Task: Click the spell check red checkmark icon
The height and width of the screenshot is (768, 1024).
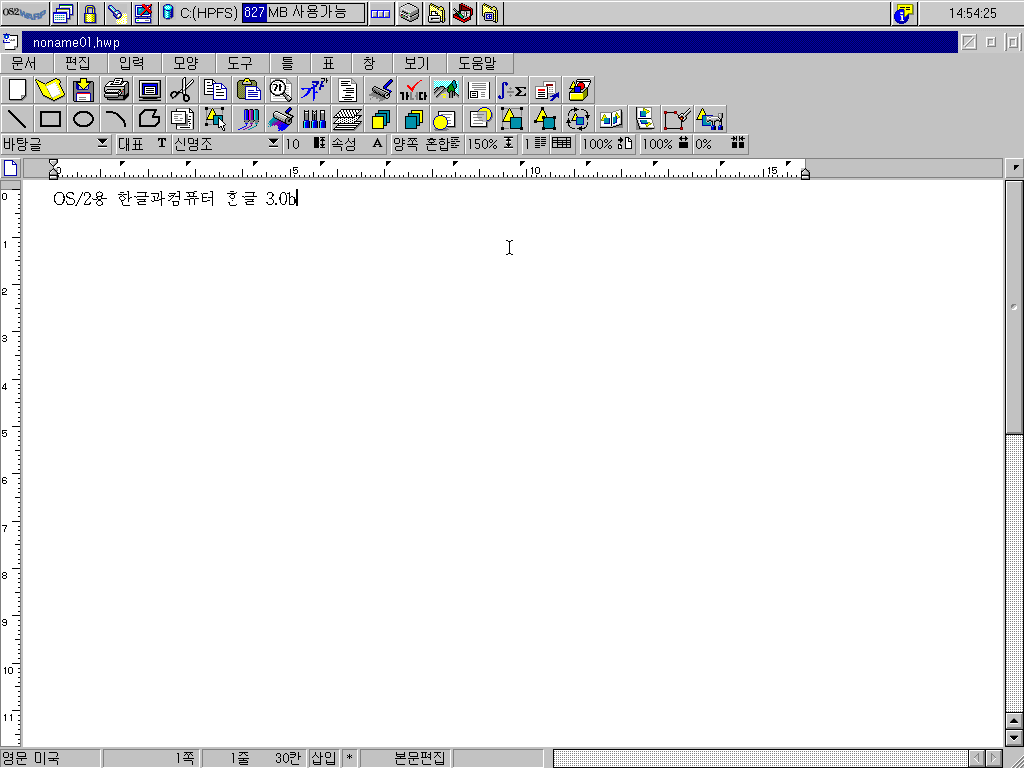Action: 413,90
